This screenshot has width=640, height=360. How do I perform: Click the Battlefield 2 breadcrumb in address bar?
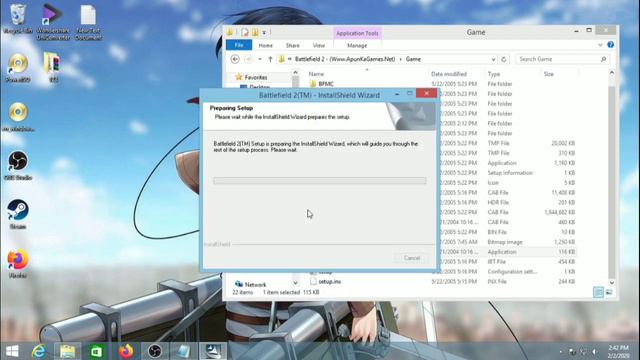[x=345, y=59]
